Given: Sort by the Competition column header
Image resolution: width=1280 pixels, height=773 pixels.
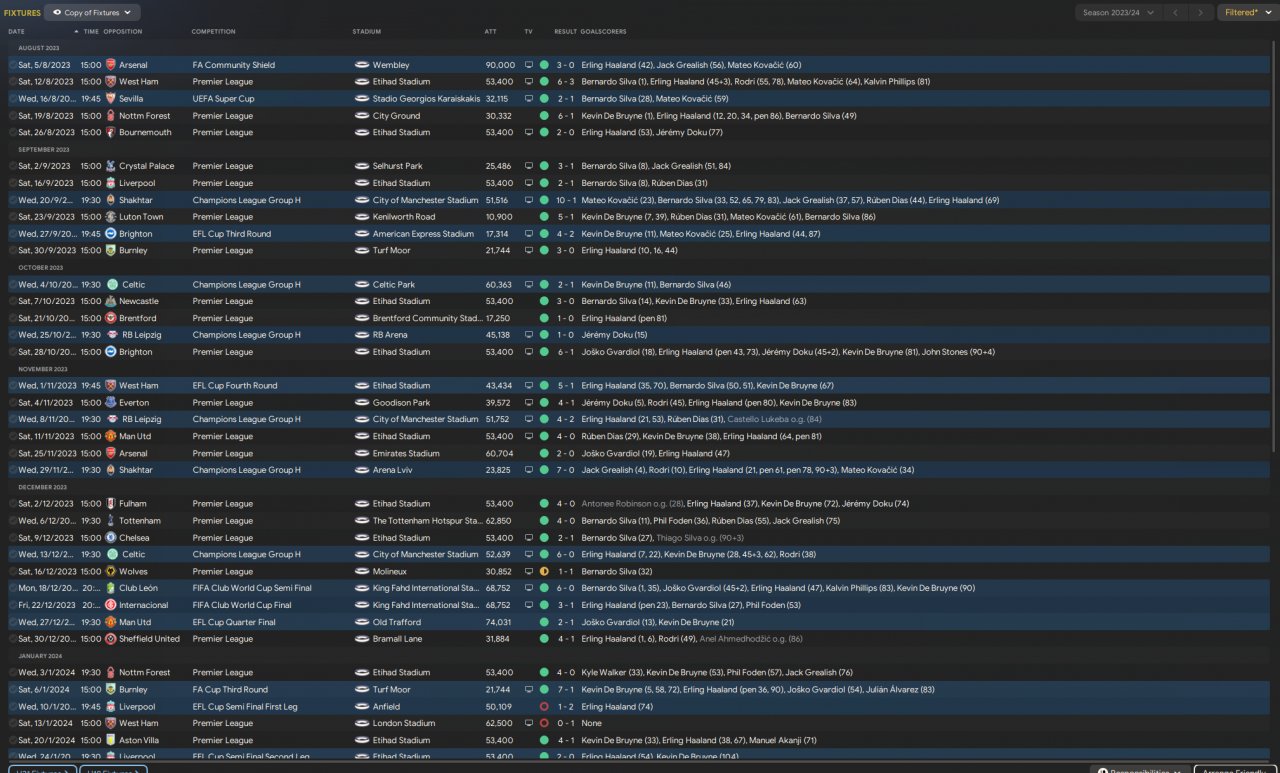Looking at the screenshot, I should 213,32.
